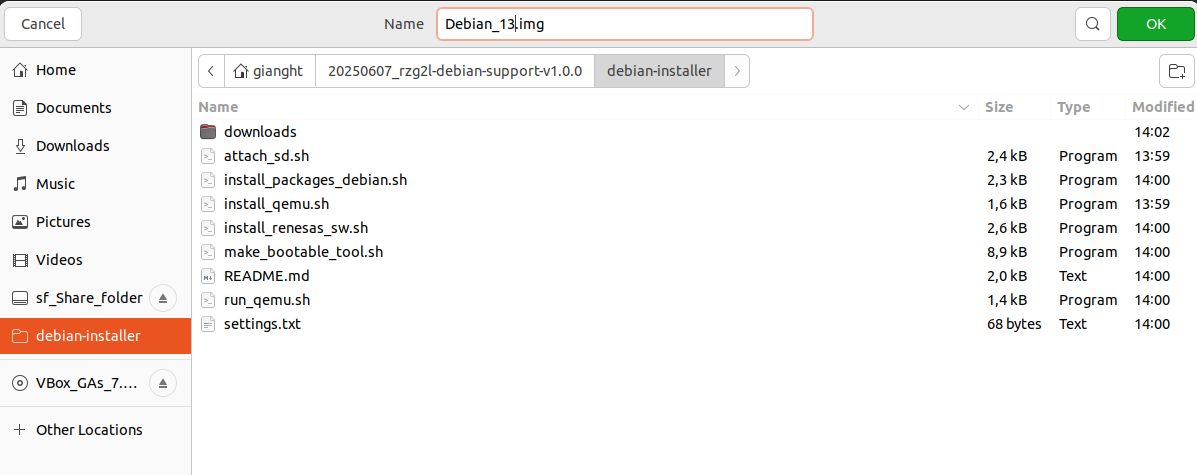The image size is (1197, 475).
Task: Confirm with the green OK button
Action: pos(1156,24)
